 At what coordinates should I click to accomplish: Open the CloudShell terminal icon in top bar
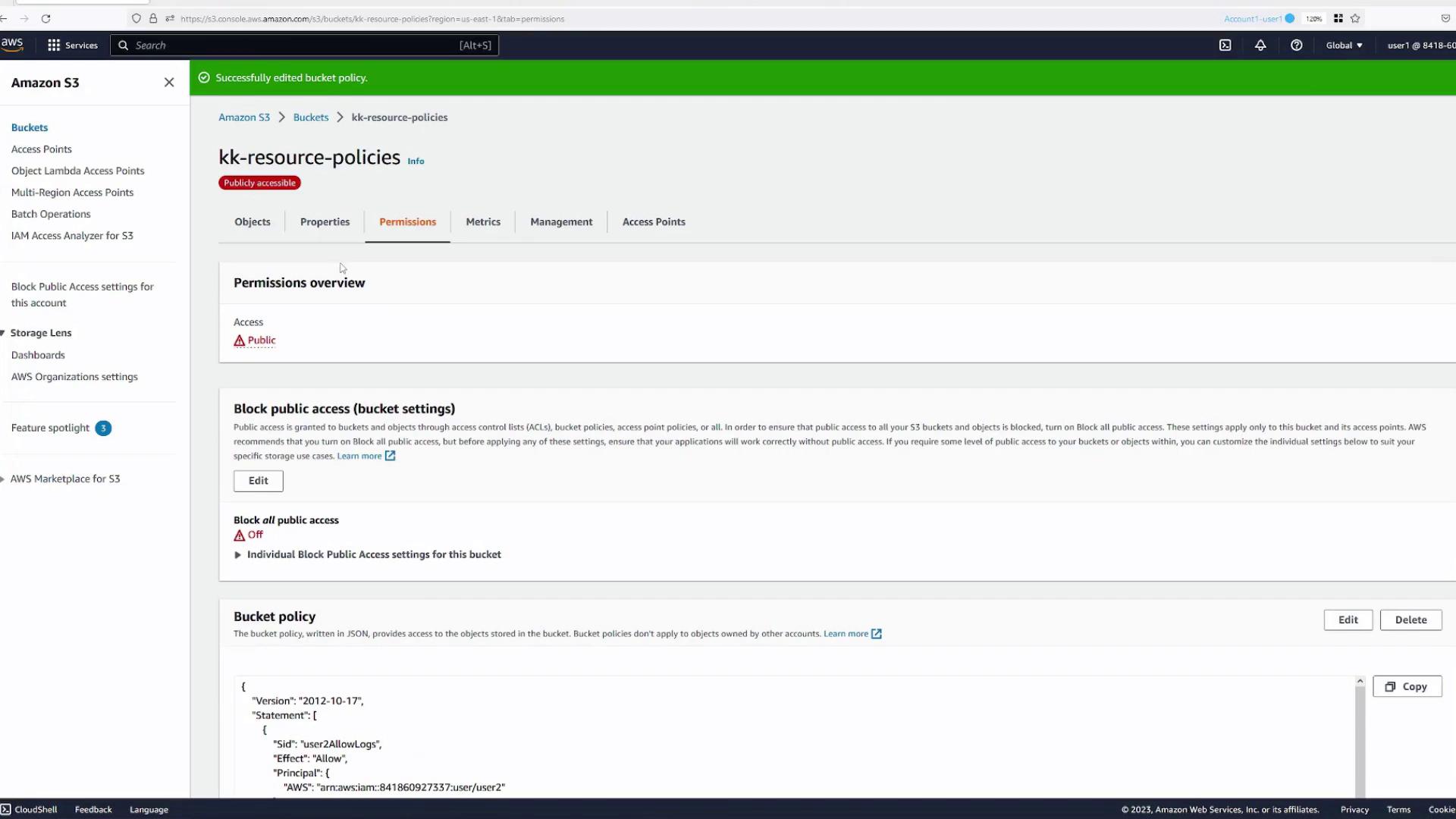click(x=1225, y=45)
